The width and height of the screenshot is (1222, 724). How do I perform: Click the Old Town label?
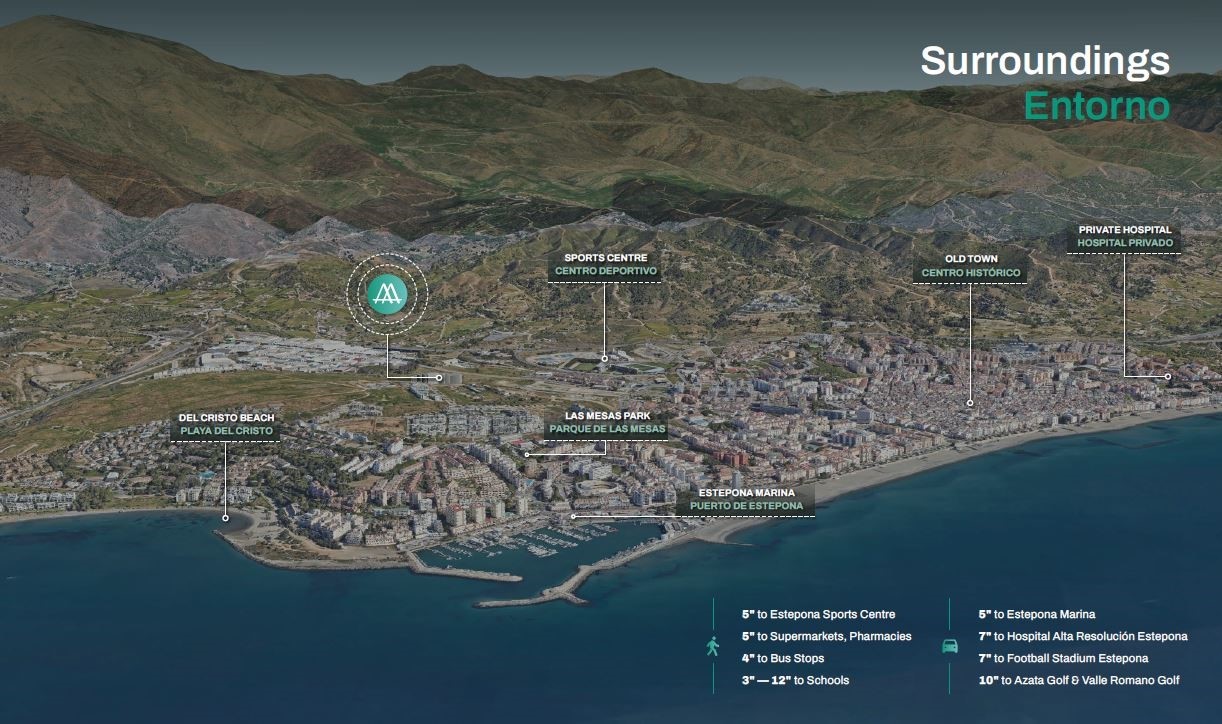click(x=971, y=259)
